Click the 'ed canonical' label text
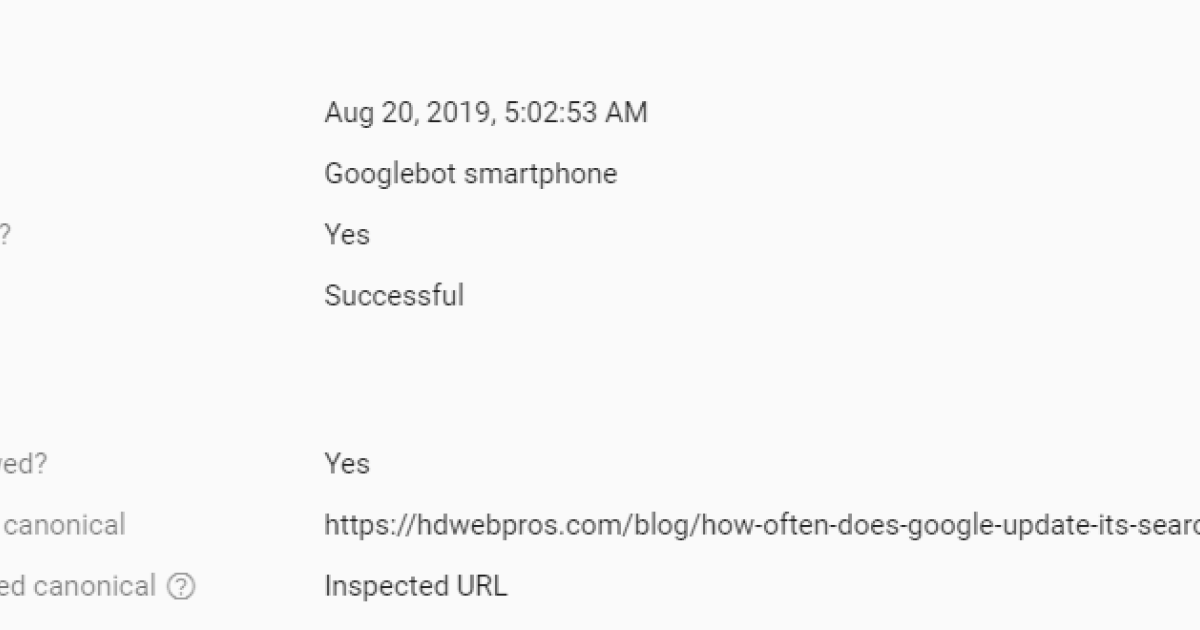Image resolution: width=1200 pixels, height=630 pixels. (x=78, y=586)
